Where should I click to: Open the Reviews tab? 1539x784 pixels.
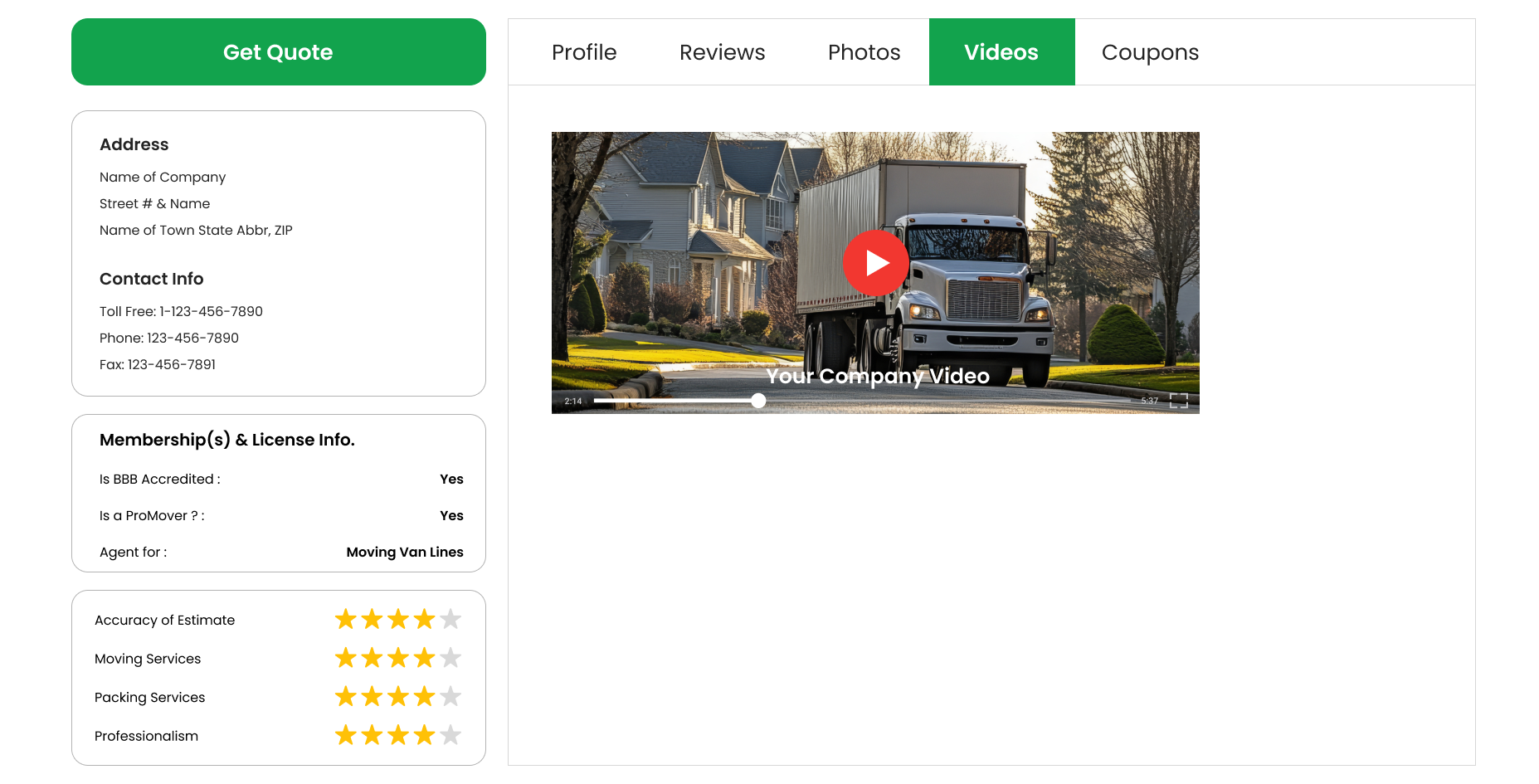pyautogui.click(x=721, y=51)
